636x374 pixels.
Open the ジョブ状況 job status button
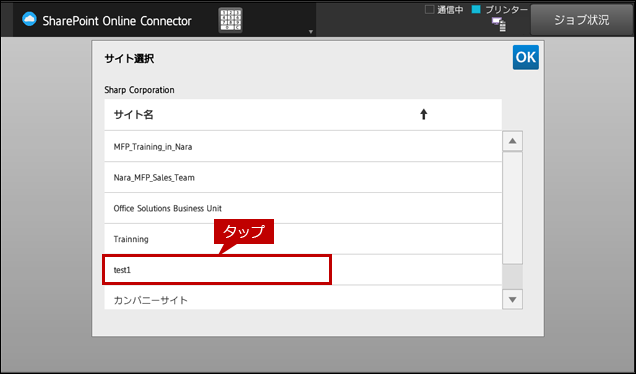582,20
